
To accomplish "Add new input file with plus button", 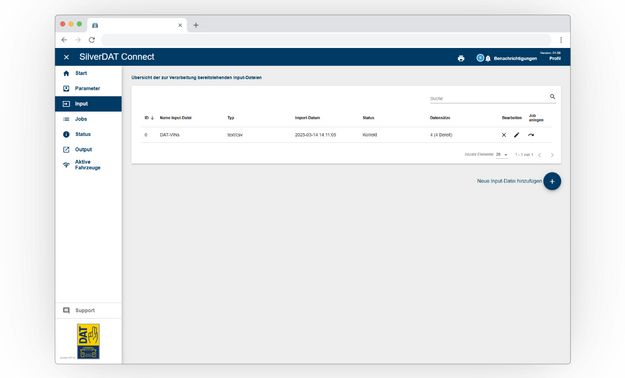I will (552, 181).
